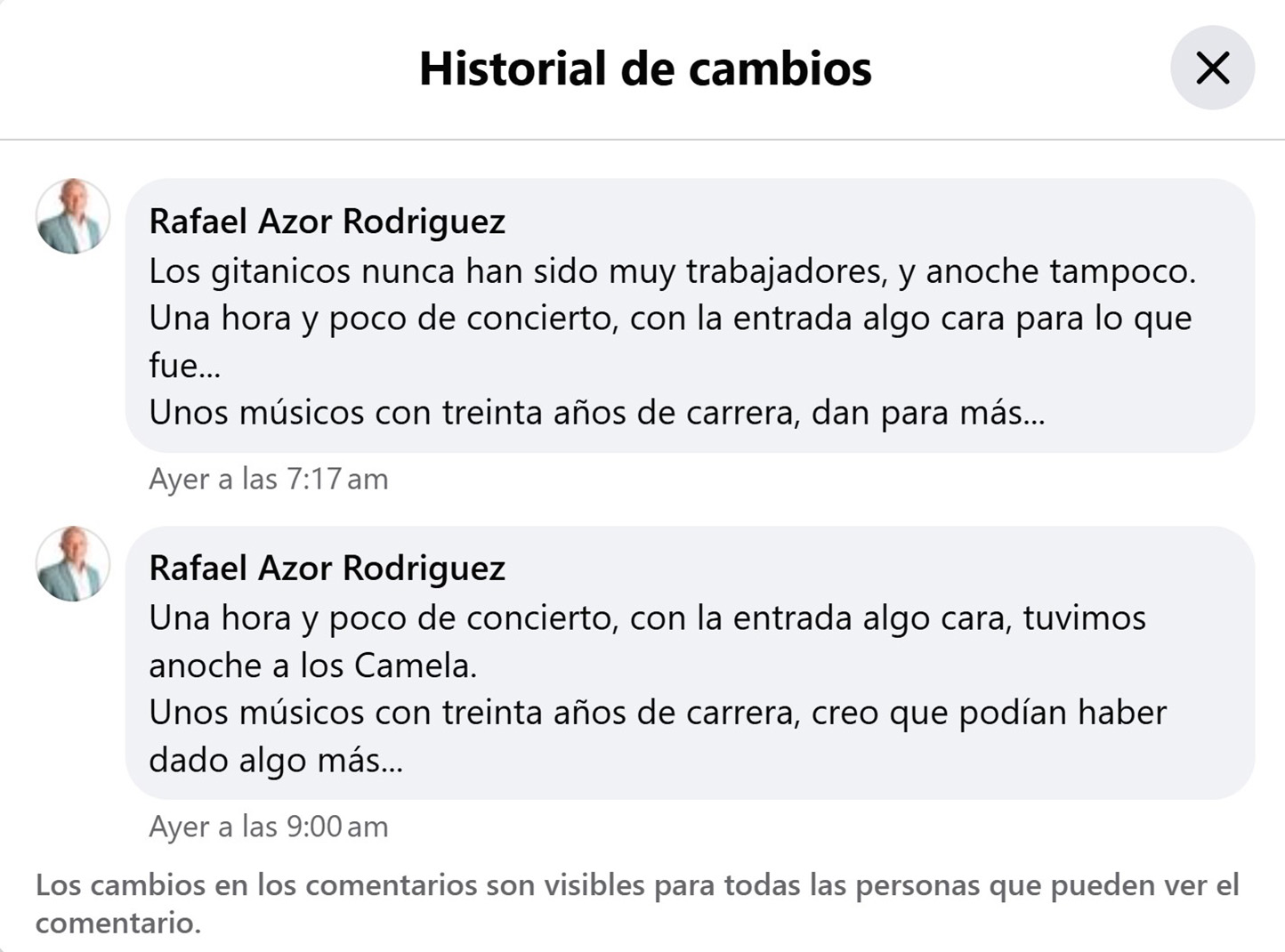This screenshot has height=952, width=1285.
Task: Click the profile picture of the 9:00 am comment
Action: coord(73,563)
